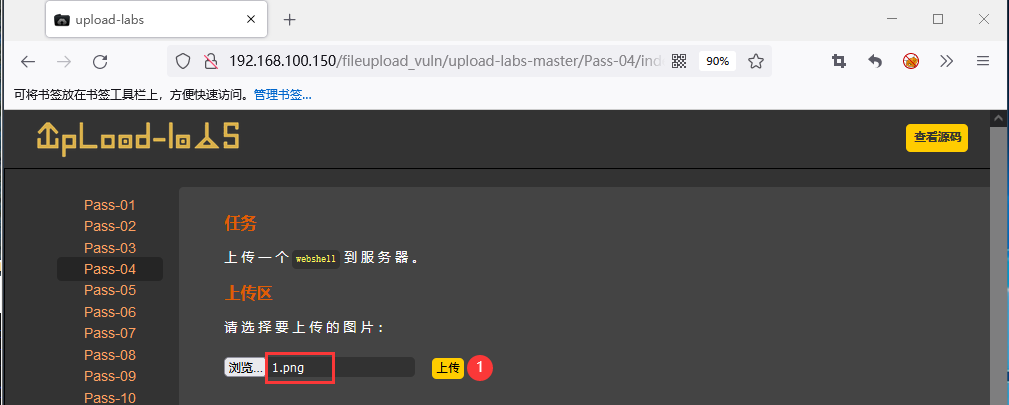Viewport: 1009px width, 405px height.
Task: Click the insecure connection padlock icon
Action: click(x=210, y=61)
